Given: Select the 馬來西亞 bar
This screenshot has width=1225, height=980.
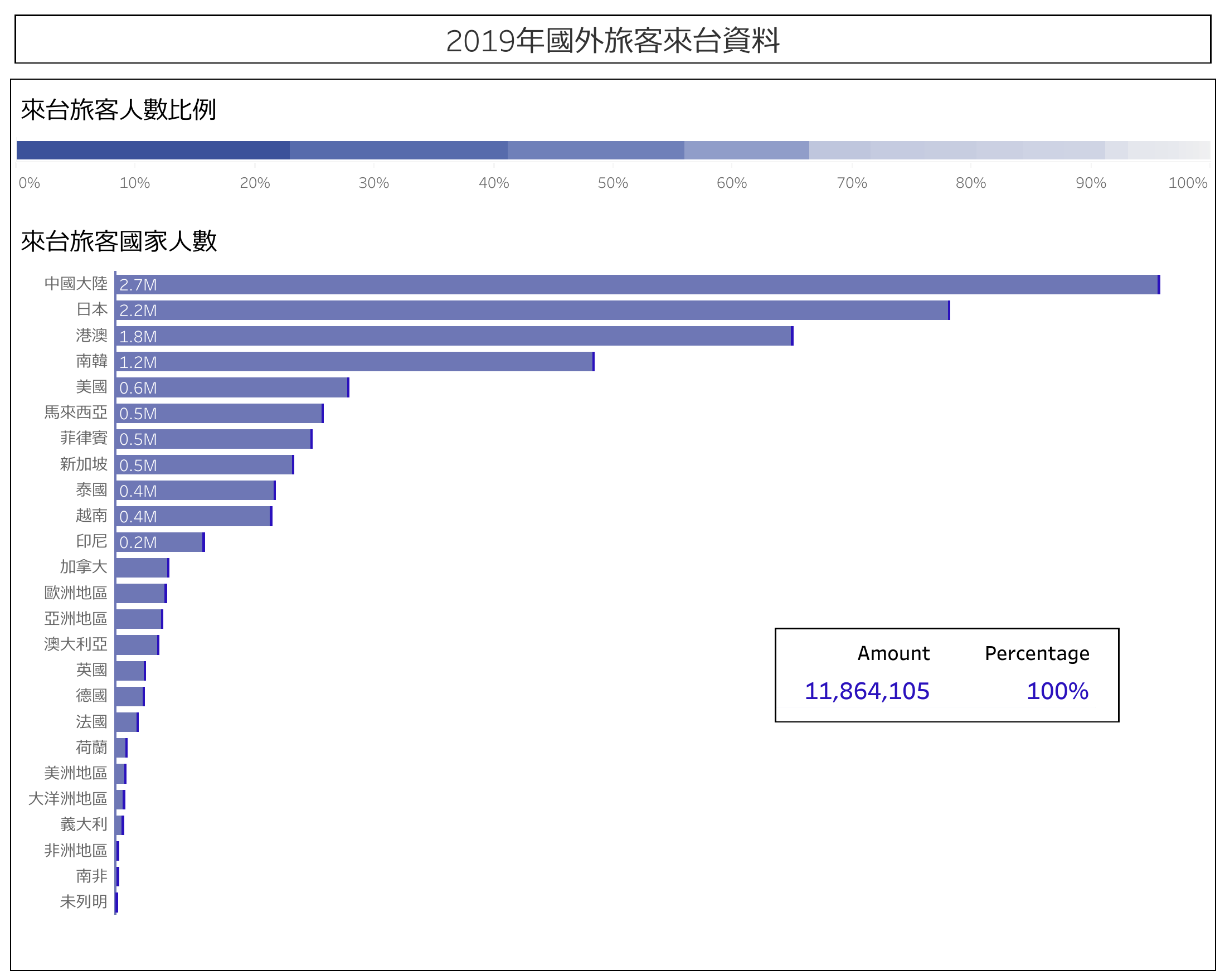Looking at the screenshot, I should (220, 413).
